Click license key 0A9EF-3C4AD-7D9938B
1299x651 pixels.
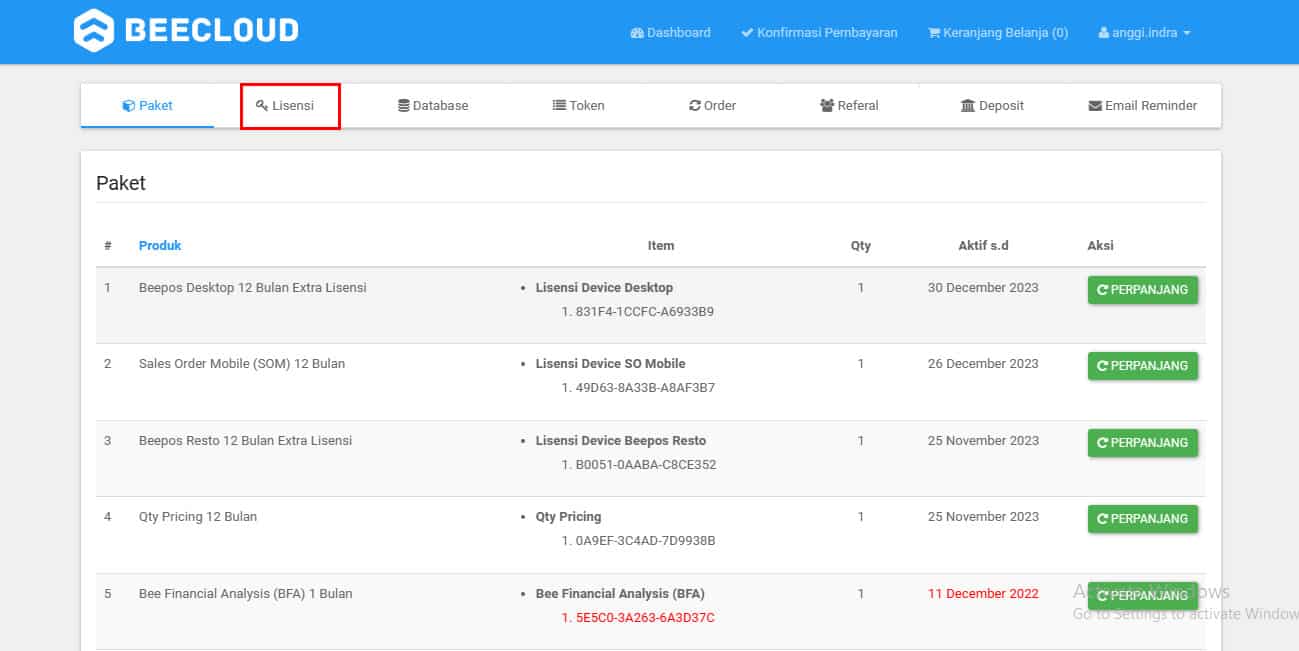coord(646,540)
